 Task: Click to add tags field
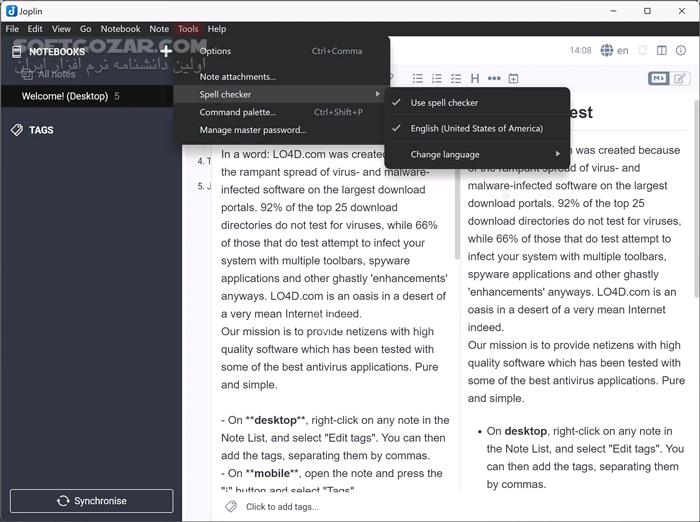click(282, 507)
